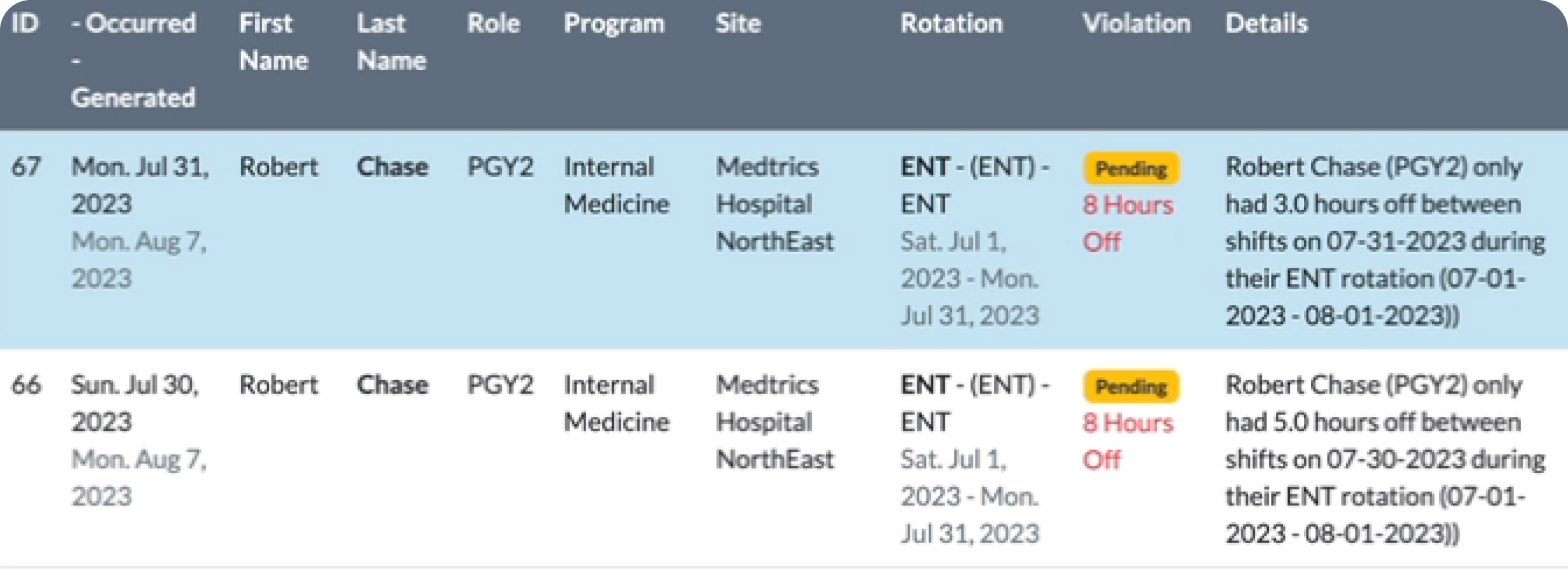Click the Program column header

[614, 24]
